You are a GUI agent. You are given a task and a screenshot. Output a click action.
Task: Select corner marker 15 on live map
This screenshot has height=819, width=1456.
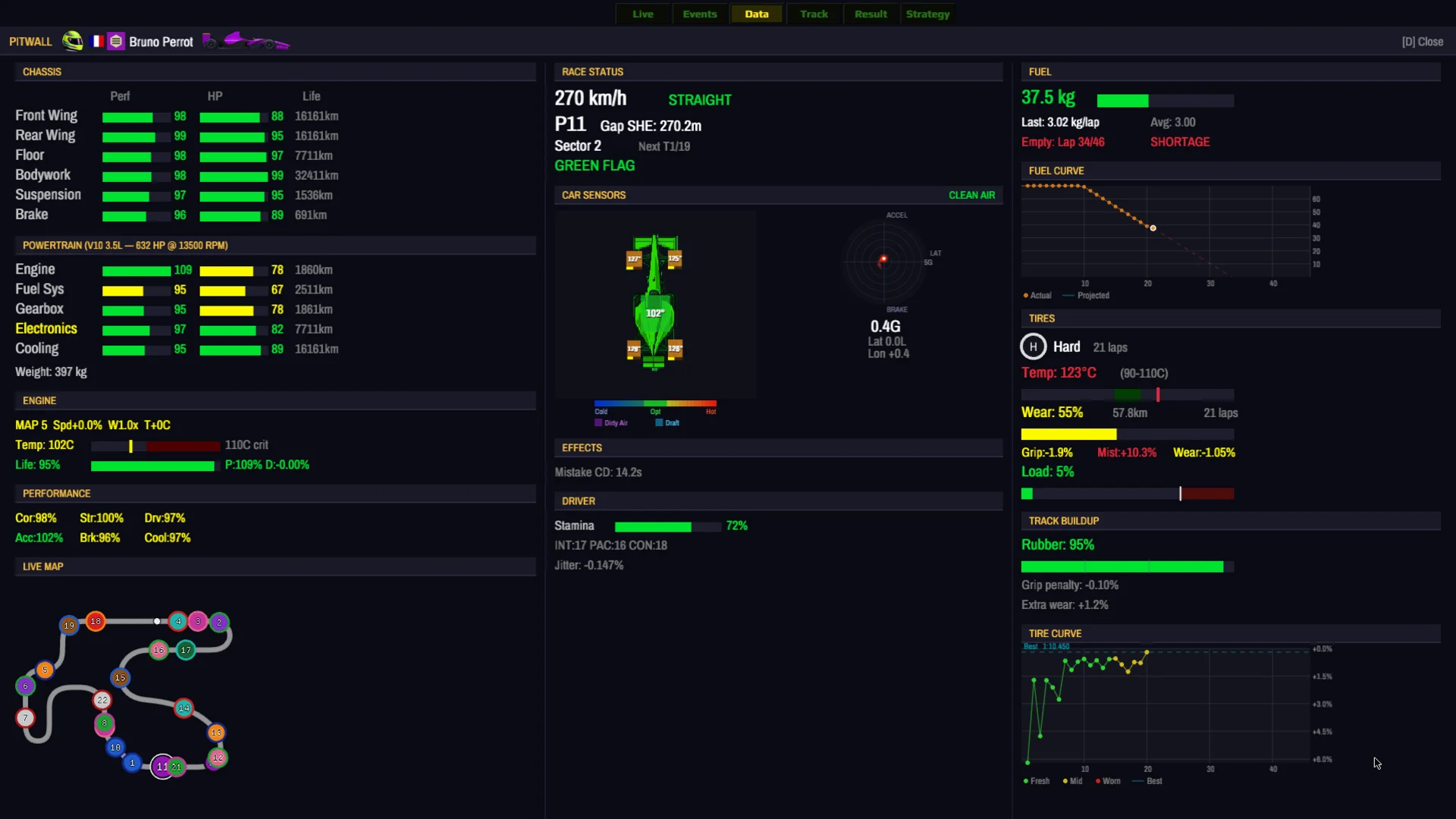click(120, 677)
